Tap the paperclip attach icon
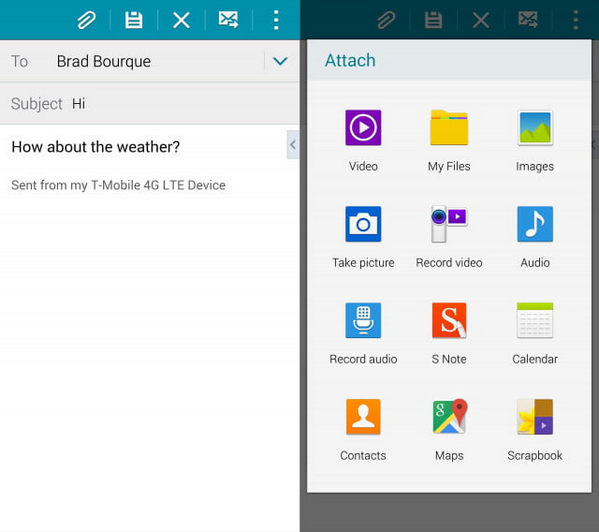Image resolution: width=599 pixels, height=532 pixels. pyautogui.click(x=86, y=20)
